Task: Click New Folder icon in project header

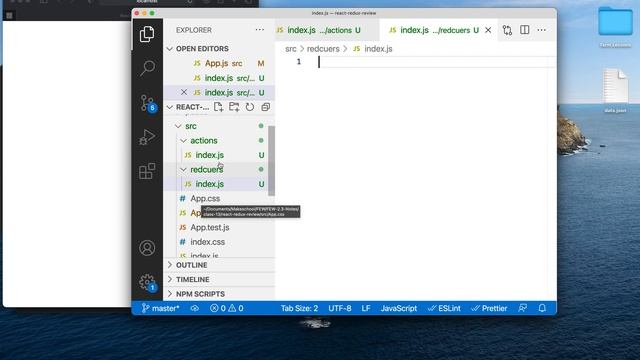Action: (234, 107)
